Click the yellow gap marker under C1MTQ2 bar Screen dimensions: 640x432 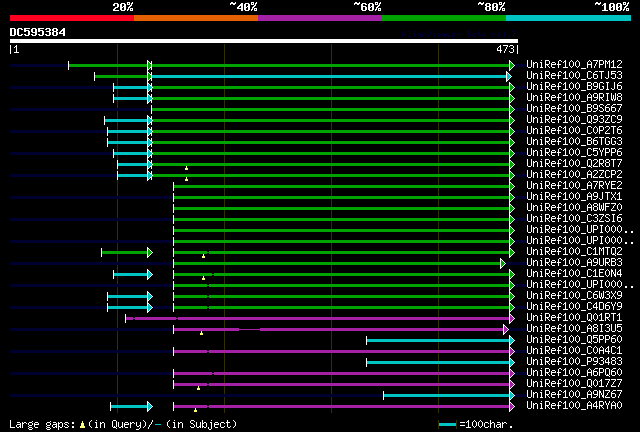click(203, 256)
